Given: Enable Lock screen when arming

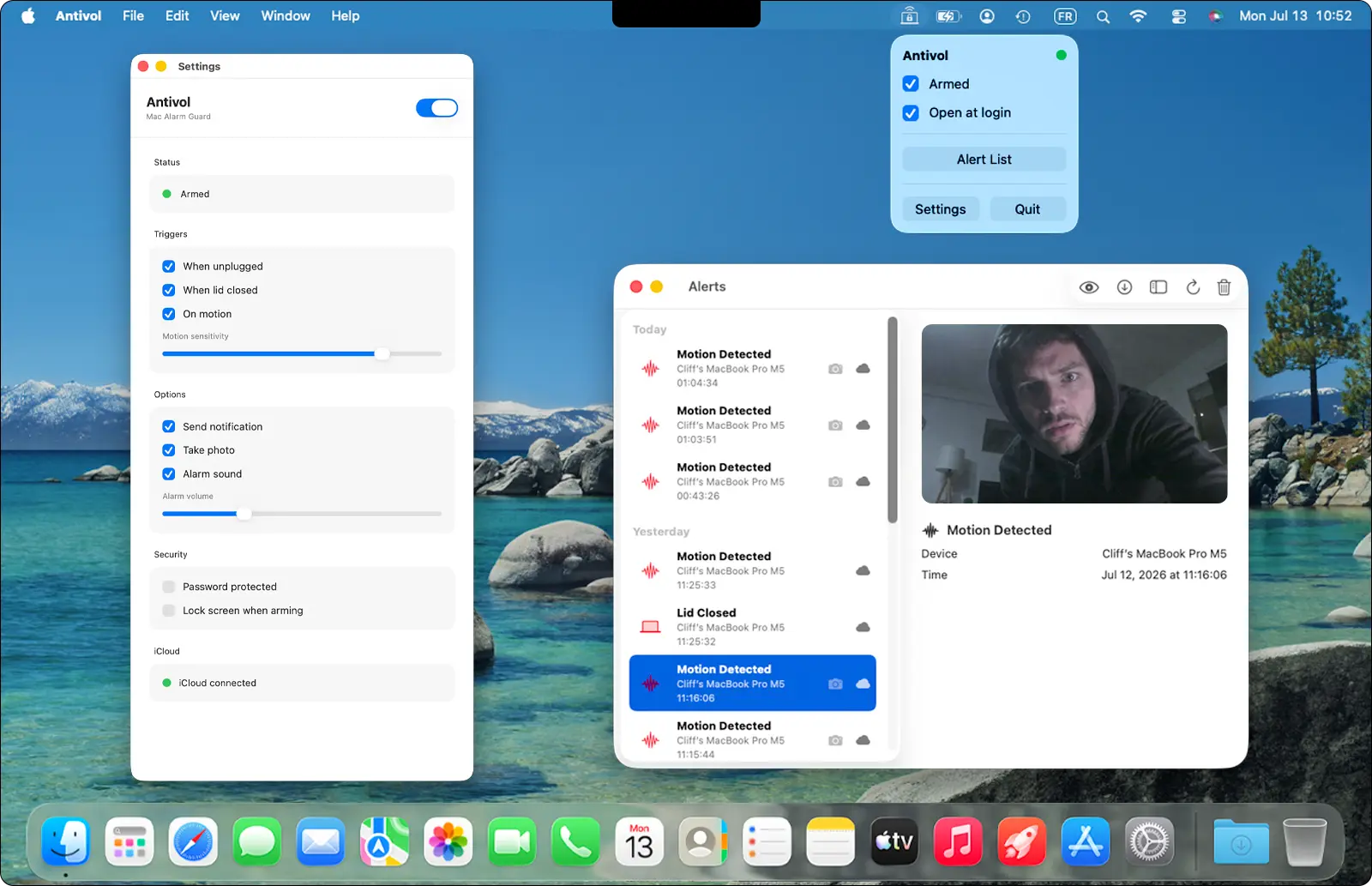Looking at the screenshot, I should tap(169, 611).
